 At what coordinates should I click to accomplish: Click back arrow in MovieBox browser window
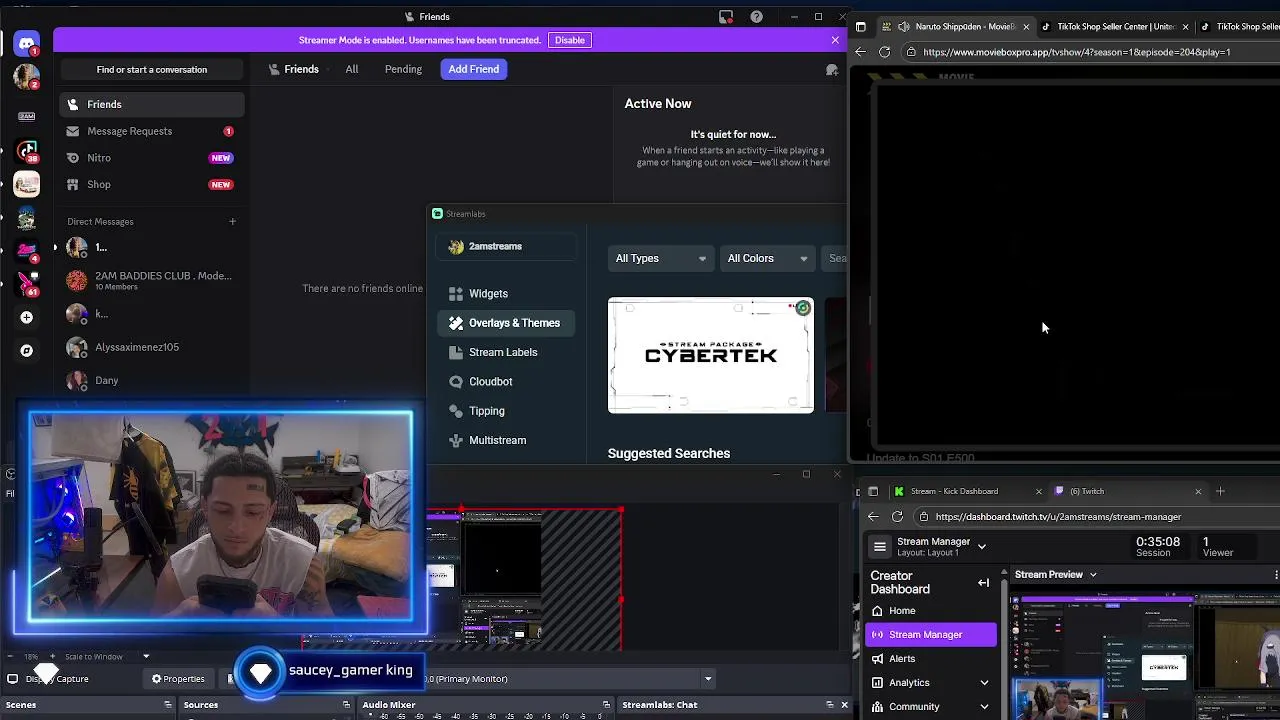[x=861, y=52]
